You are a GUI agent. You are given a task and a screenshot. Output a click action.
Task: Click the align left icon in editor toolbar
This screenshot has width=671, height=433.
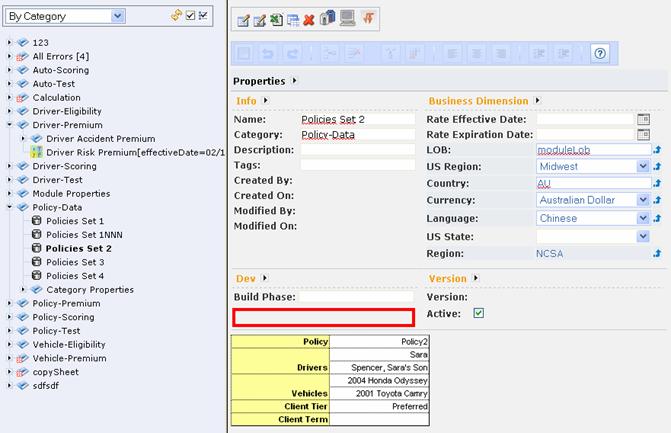coord(452,53)
